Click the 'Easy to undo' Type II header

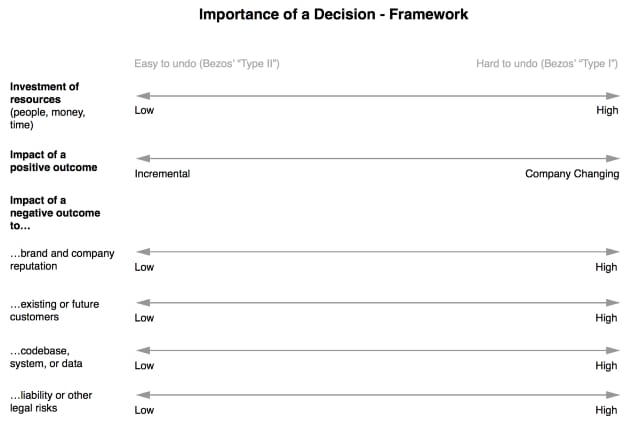pos(207,63)
